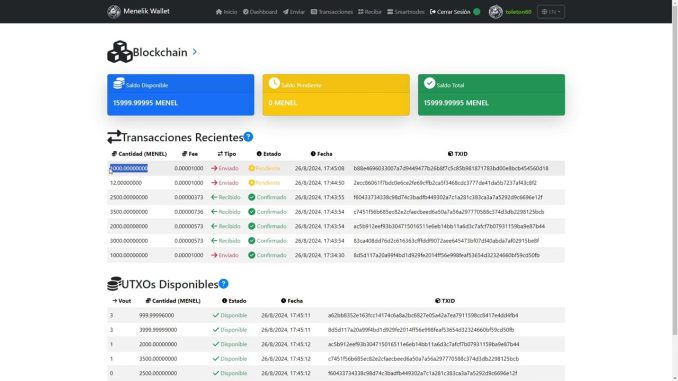This screenshot has height=381, width=678.
Task: Open help icon beside Transacciones Recientes
Action: (x=248, y=137)
